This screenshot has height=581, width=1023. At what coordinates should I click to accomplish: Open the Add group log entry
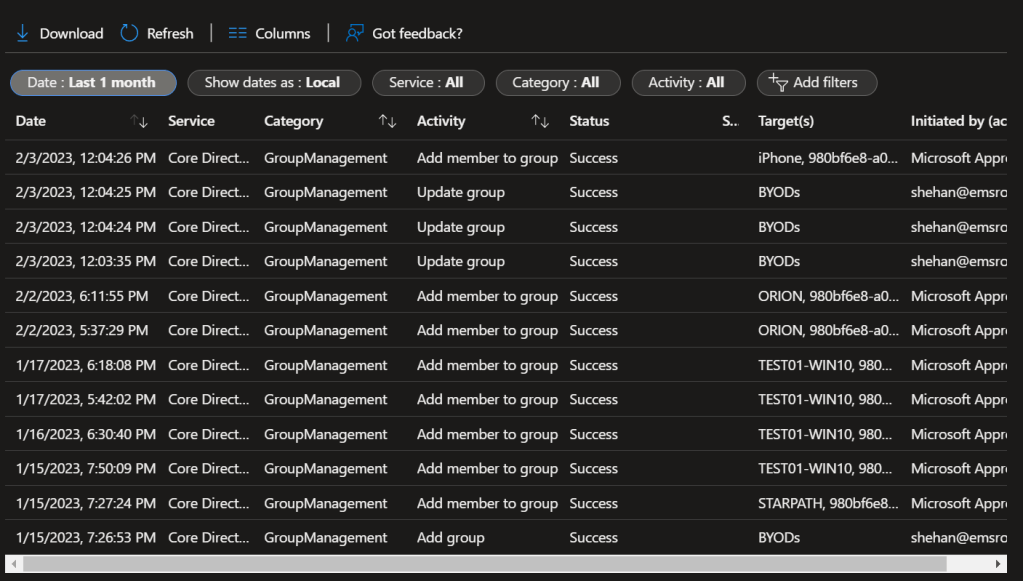[450, 538]
